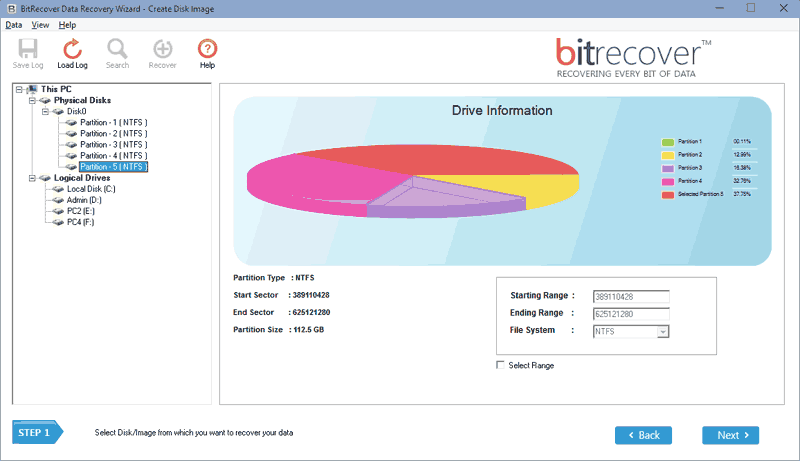
Task: Click the BitRecover app icon in title bar
Action: coord(11,9)
